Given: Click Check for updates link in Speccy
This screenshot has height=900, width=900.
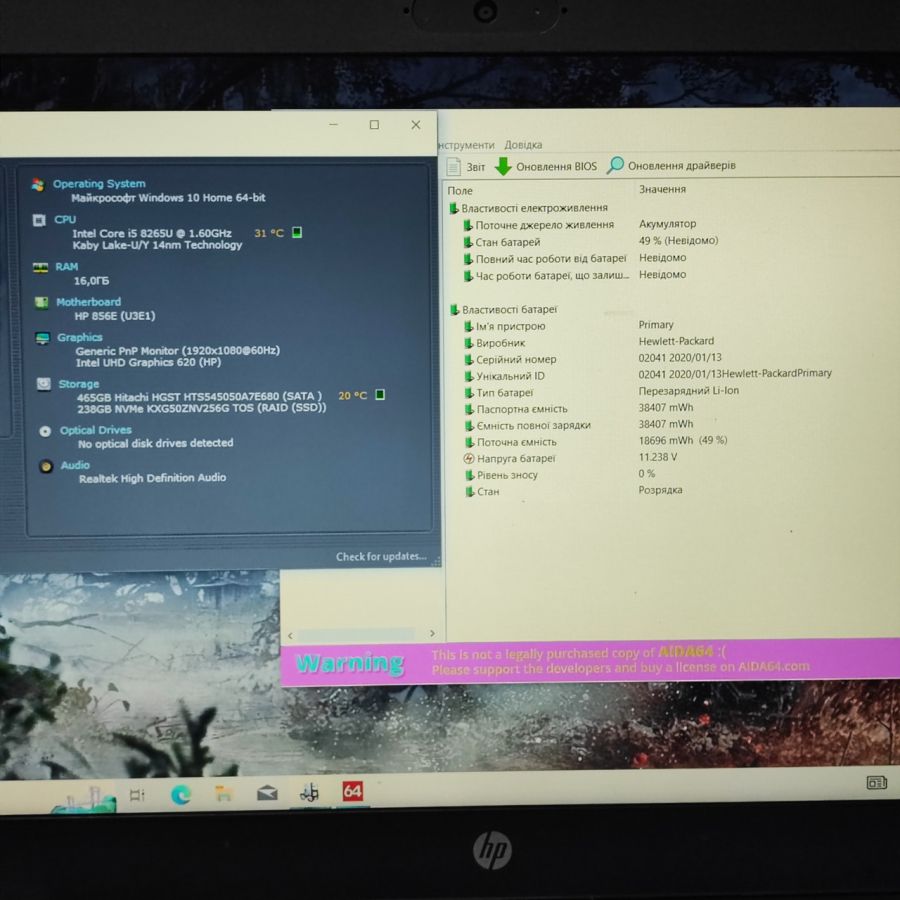Looking at the screenshot, I should click(x=381, y=556).
